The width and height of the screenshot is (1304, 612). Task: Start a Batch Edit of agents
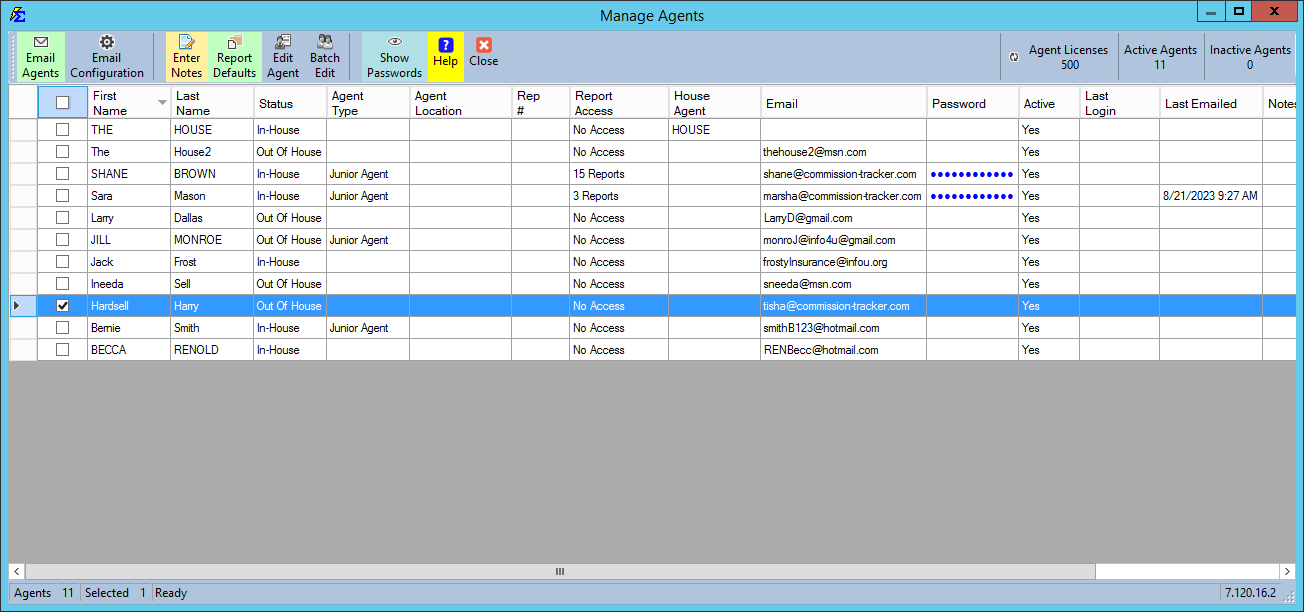[324, 56]
